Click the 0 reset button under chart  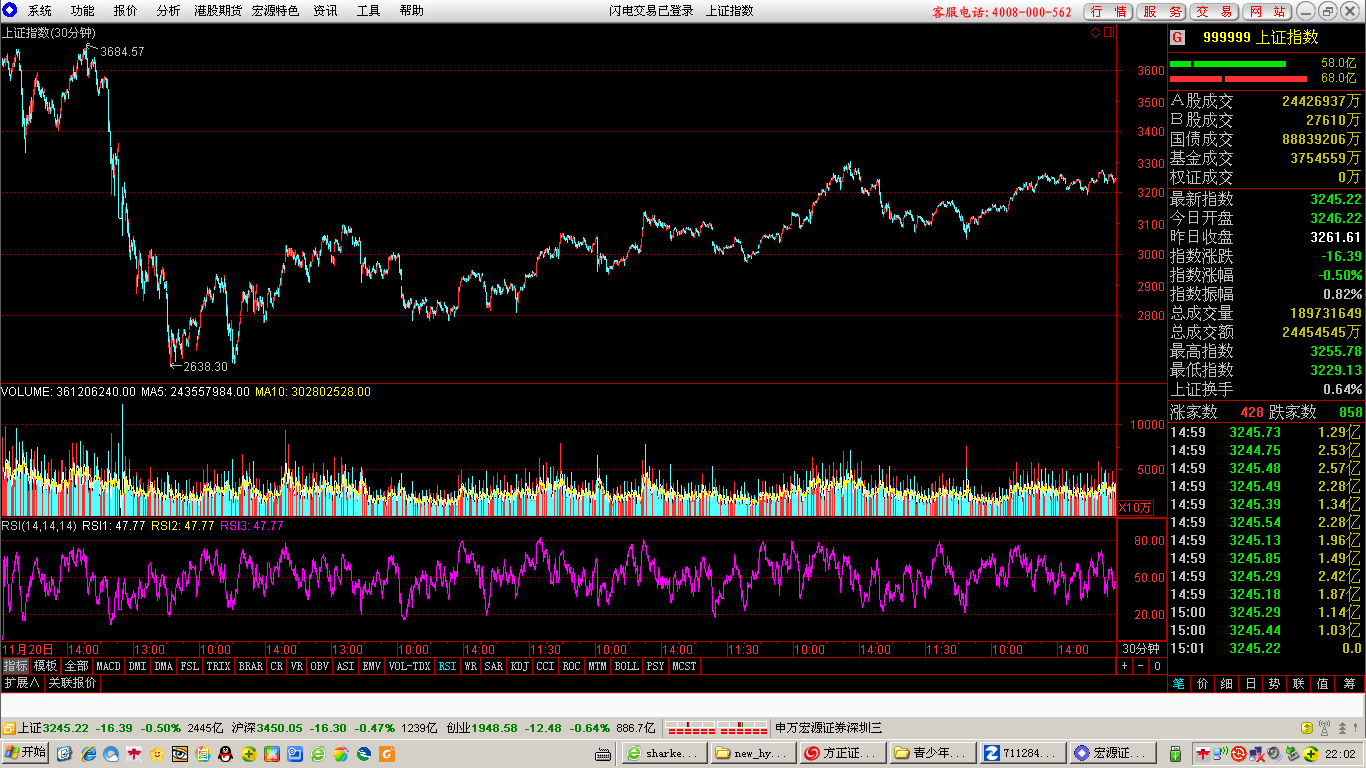pos(1157,665)
